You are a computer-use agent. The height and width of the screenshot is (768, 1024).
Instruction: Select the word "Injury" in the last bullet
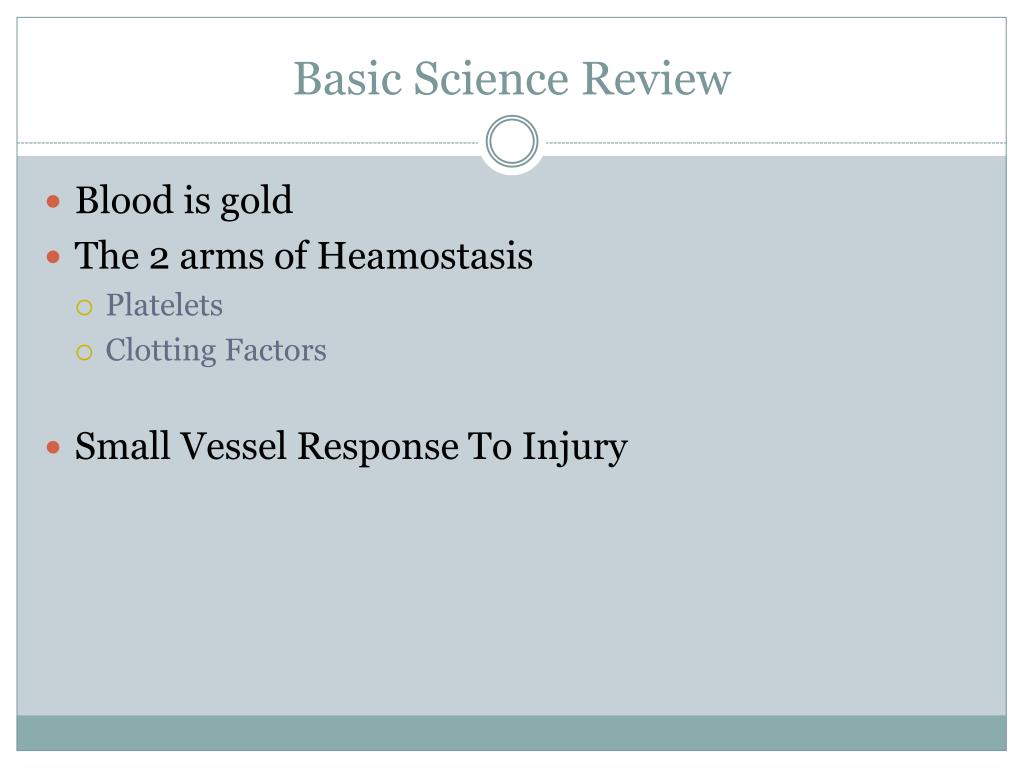574,448
